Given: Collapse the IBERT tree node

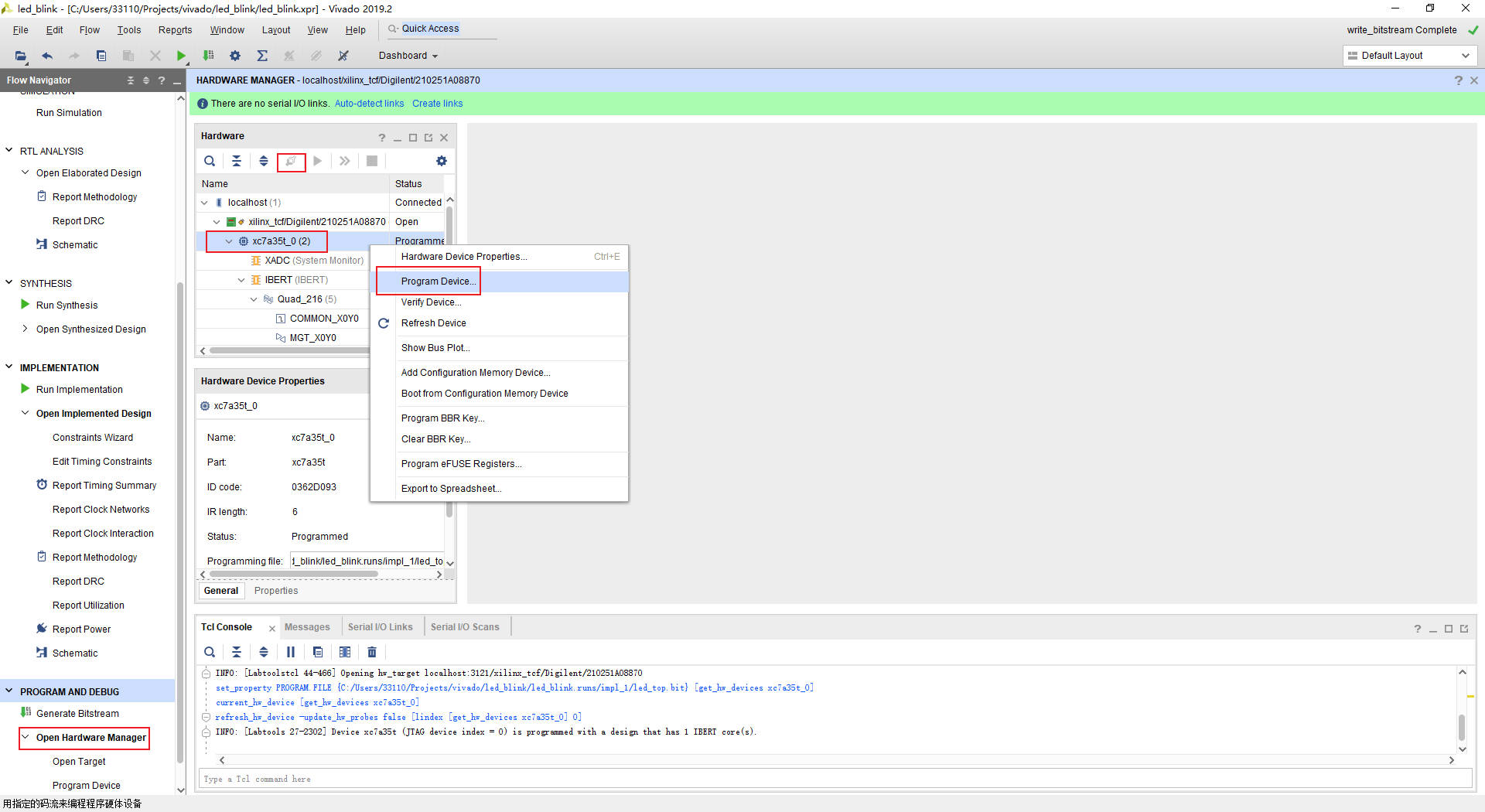Looking at the screenshot, I should point(241,280).
